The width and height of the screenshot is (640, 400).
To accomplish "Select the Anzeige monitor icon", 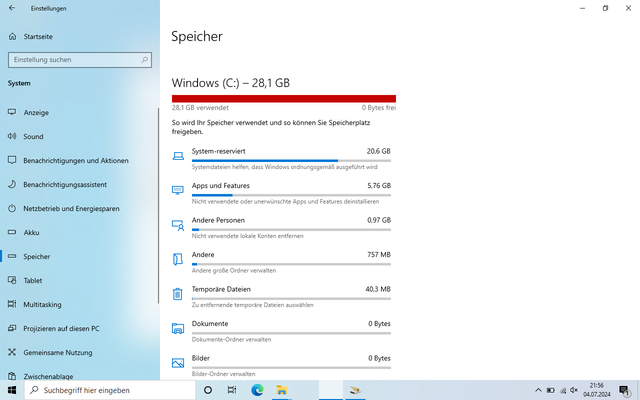I will pyautogui.click(x=12, y=112).
